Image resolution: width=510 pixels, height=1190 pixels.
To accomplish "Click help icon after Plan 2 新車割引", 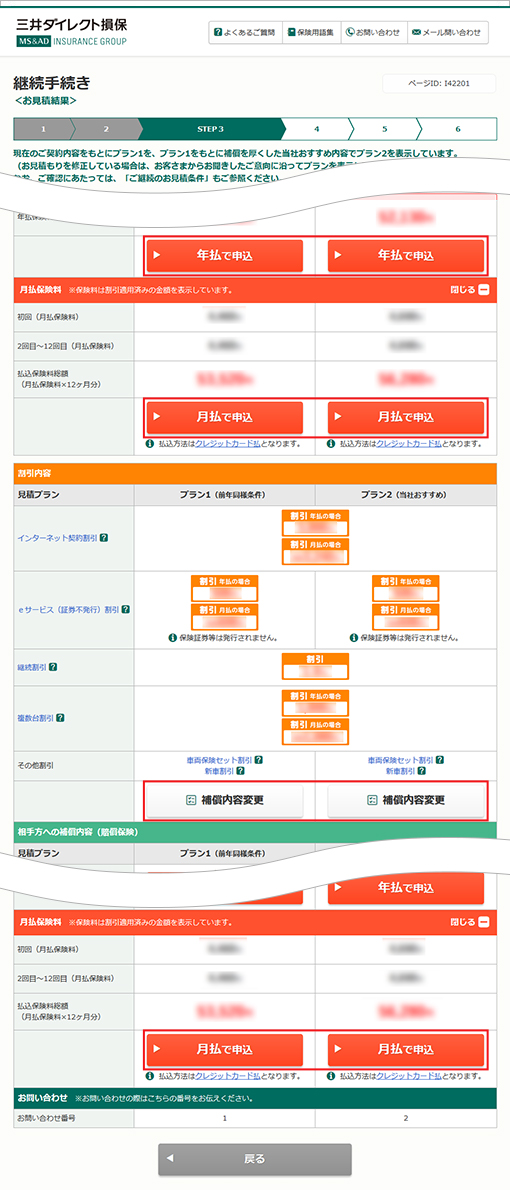I will (422, 770).
